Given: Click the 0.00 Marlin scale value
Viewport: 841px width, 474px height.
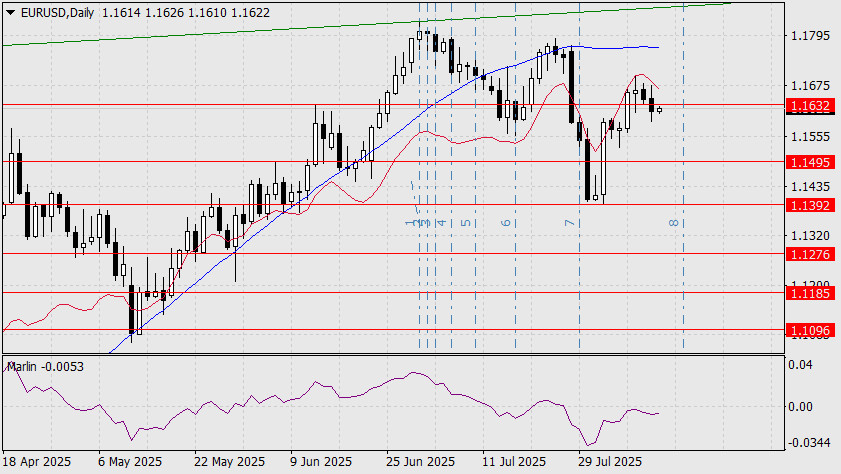Looking at the screenshot, I should (800, 406).
